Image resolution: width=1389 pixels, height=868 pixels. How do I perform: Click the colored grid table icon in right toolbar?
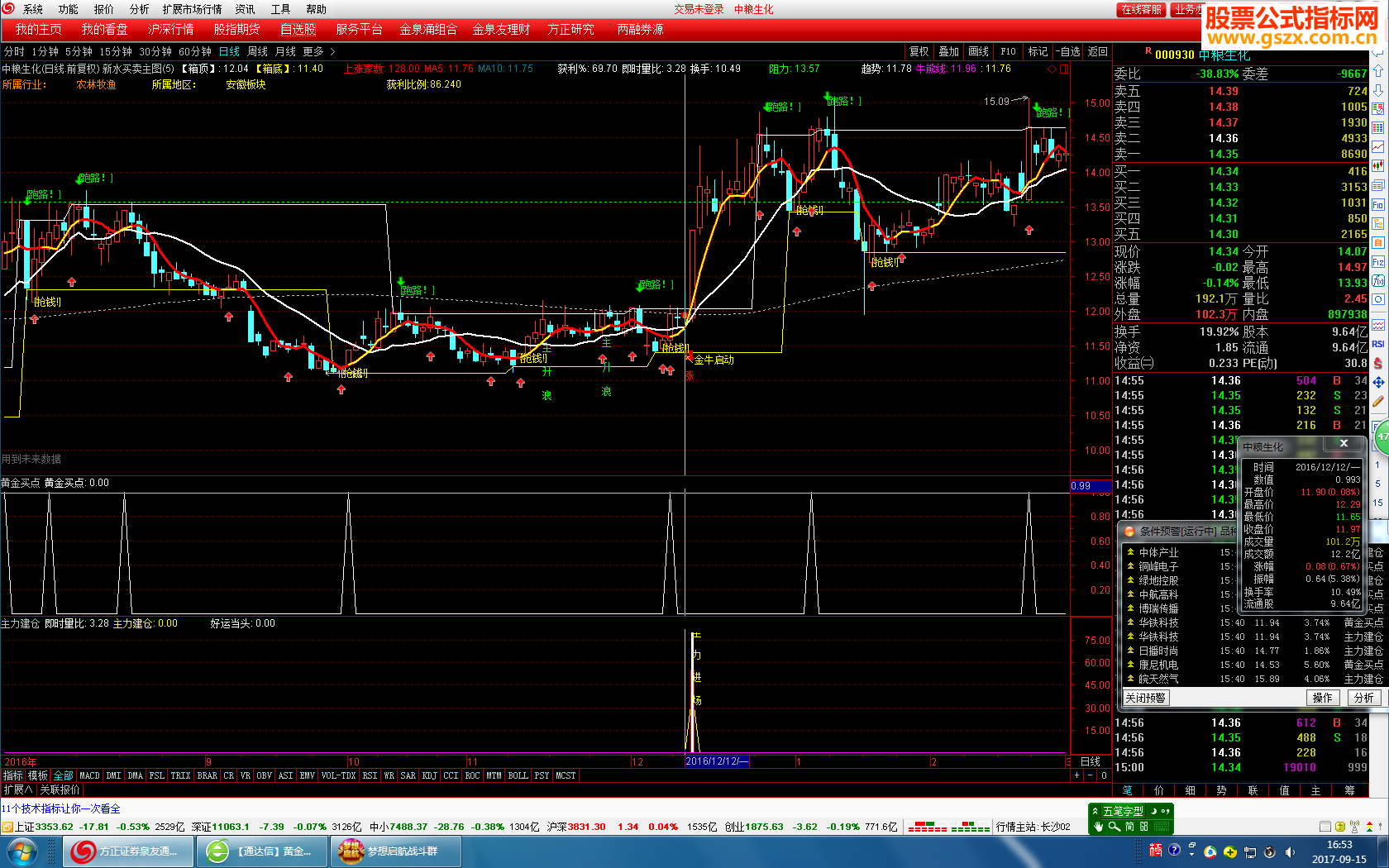[x=1378, y=127]
